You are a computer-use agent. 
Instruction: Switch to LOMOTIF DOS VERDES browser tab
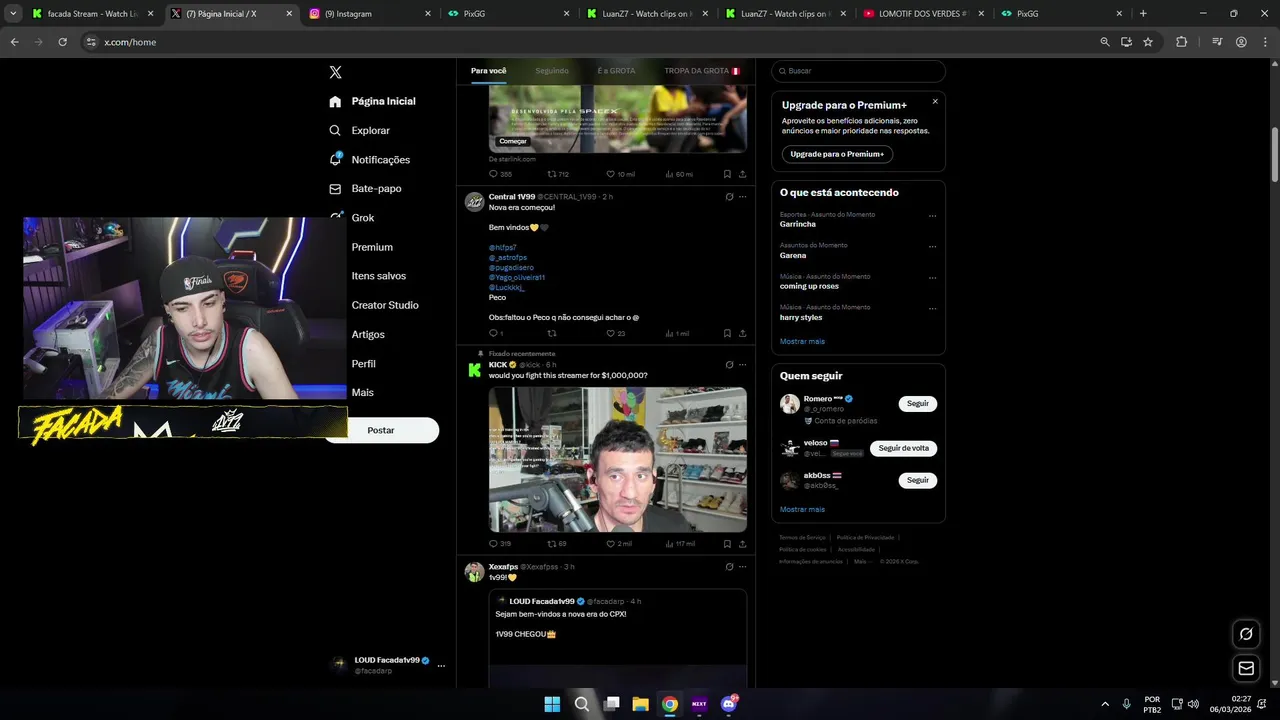tap(925, 14)
